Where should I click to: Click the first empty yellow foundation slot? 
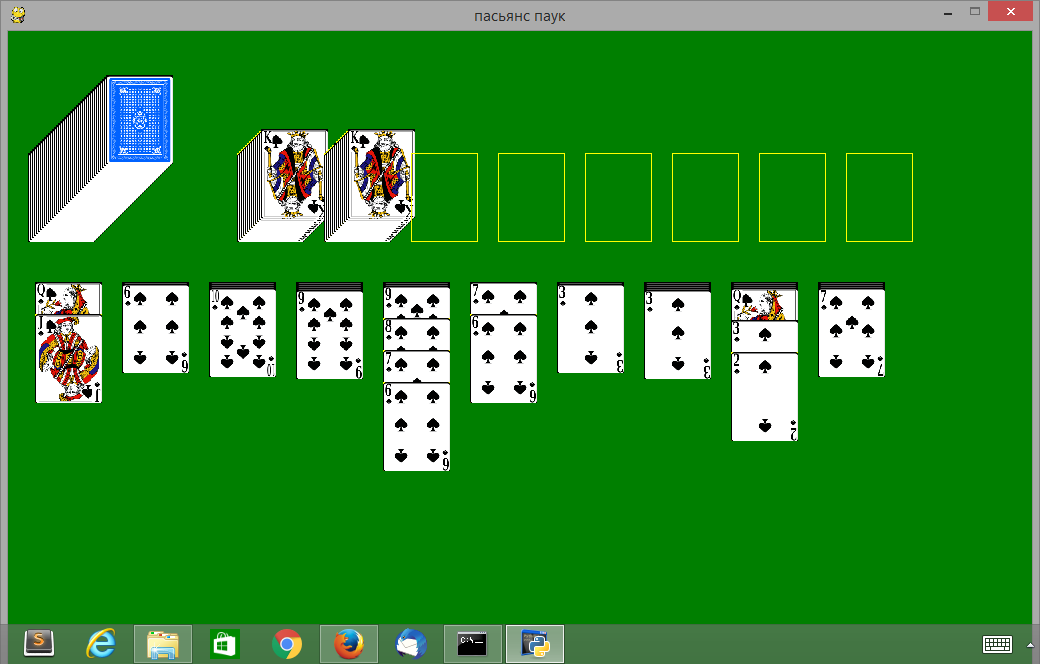click(444, 197)
